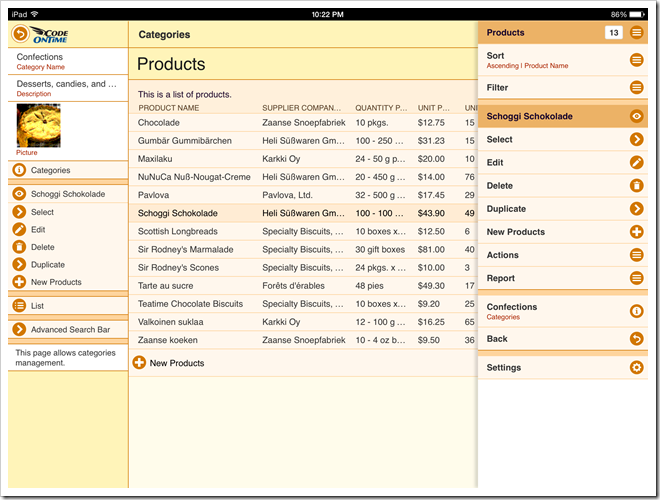Choose Select in the right panel menu

(636, 139)
